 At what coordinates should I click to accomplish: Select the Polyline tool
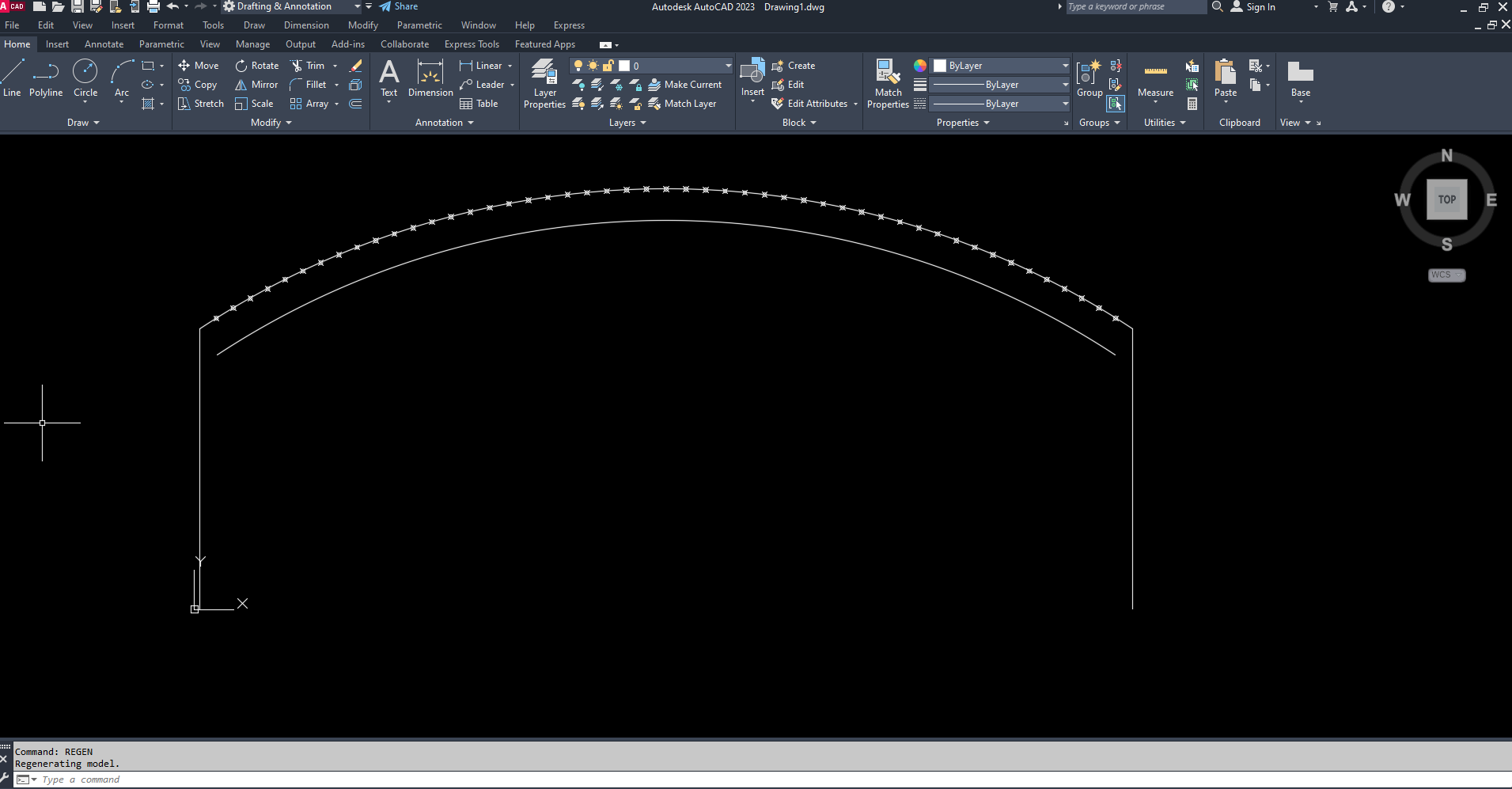(x=46, y=78)
